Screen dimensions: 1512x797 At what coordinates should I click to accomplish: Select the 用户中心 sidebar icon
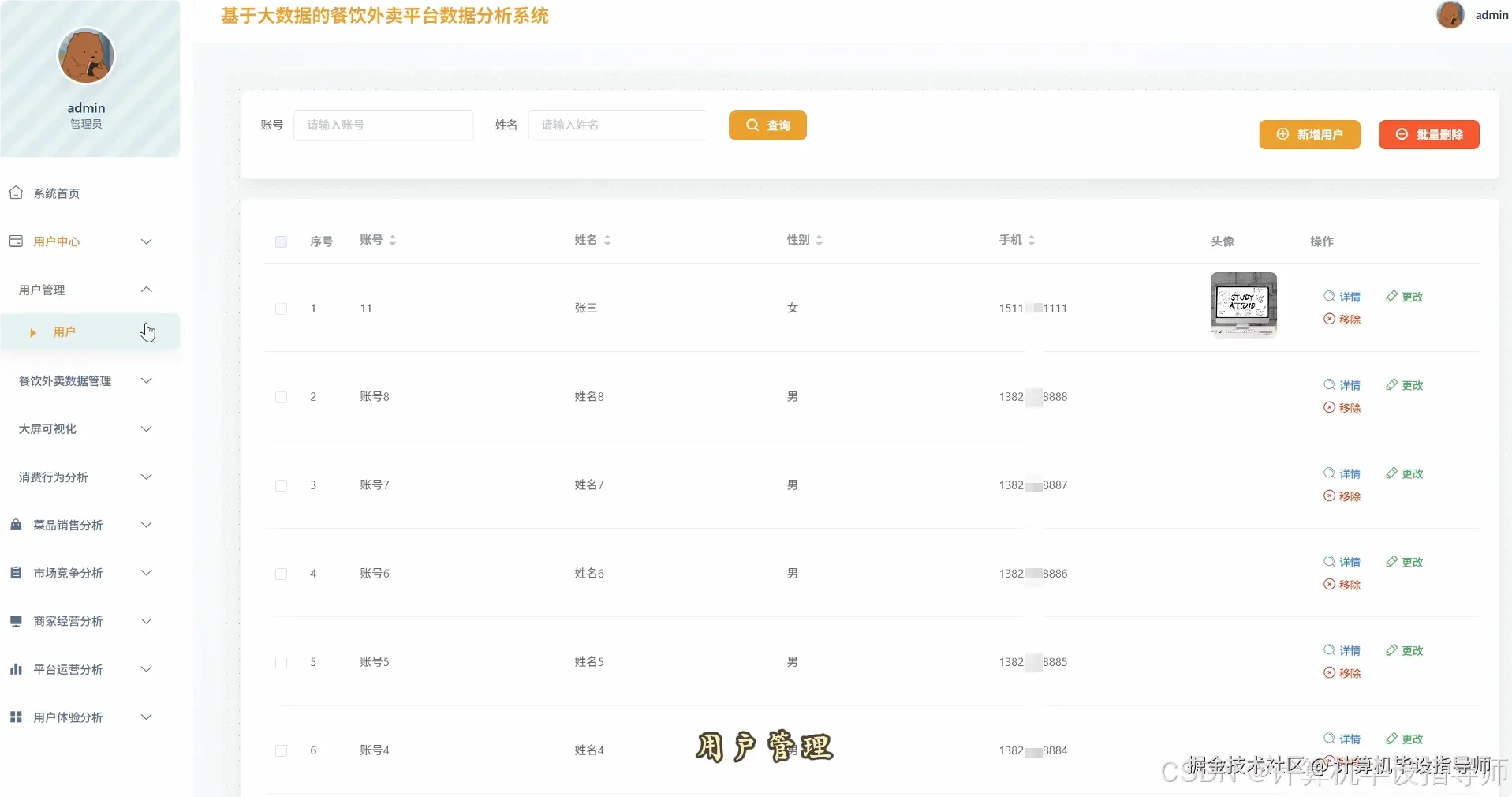(x=15, y=241)
